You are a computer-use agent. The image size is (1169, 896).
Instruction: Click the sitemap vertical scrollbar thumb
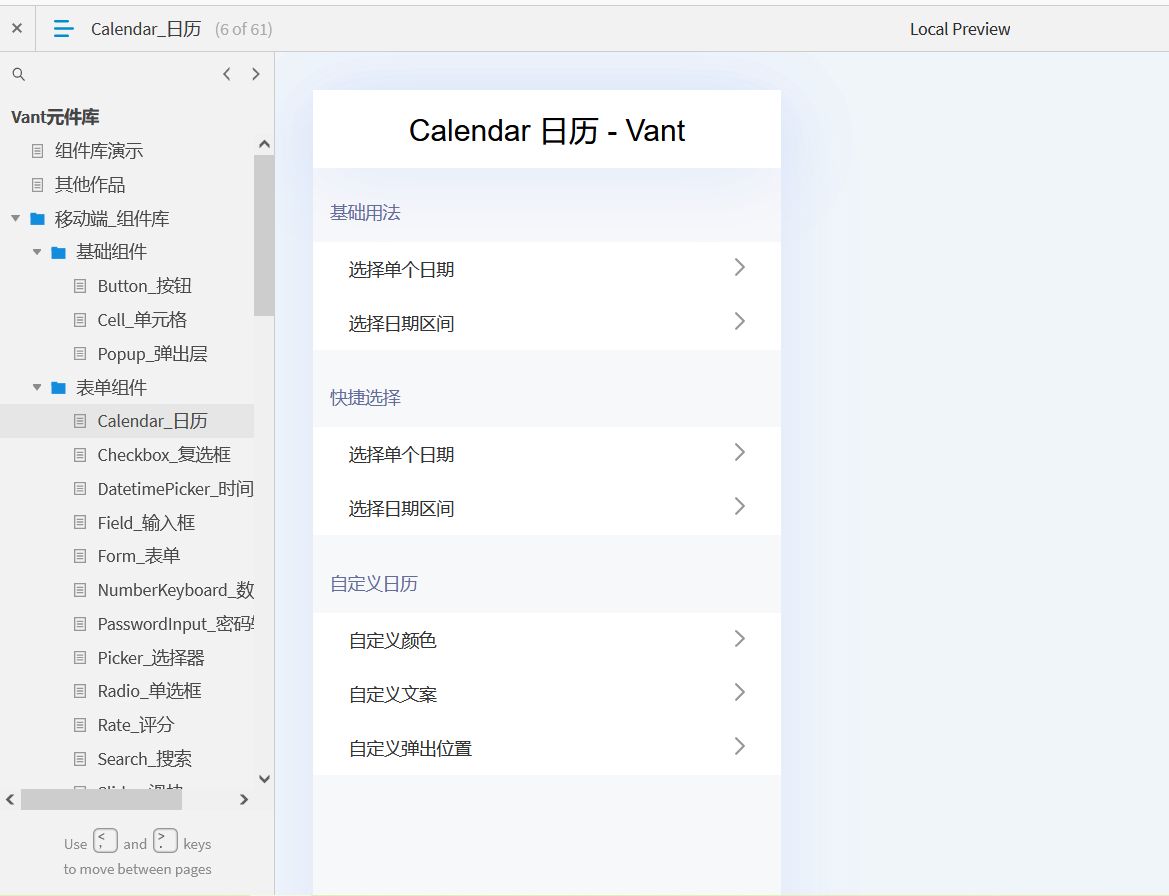(264, 236)
